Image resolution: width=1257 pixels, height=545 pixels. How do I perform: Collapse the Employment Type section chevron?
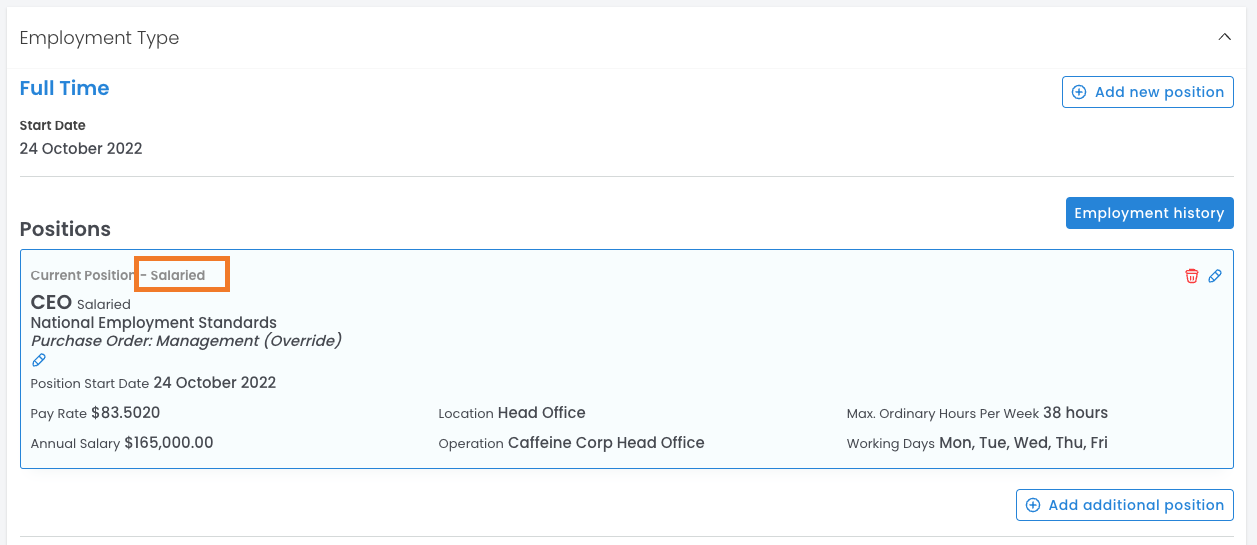pos(1224,37)
